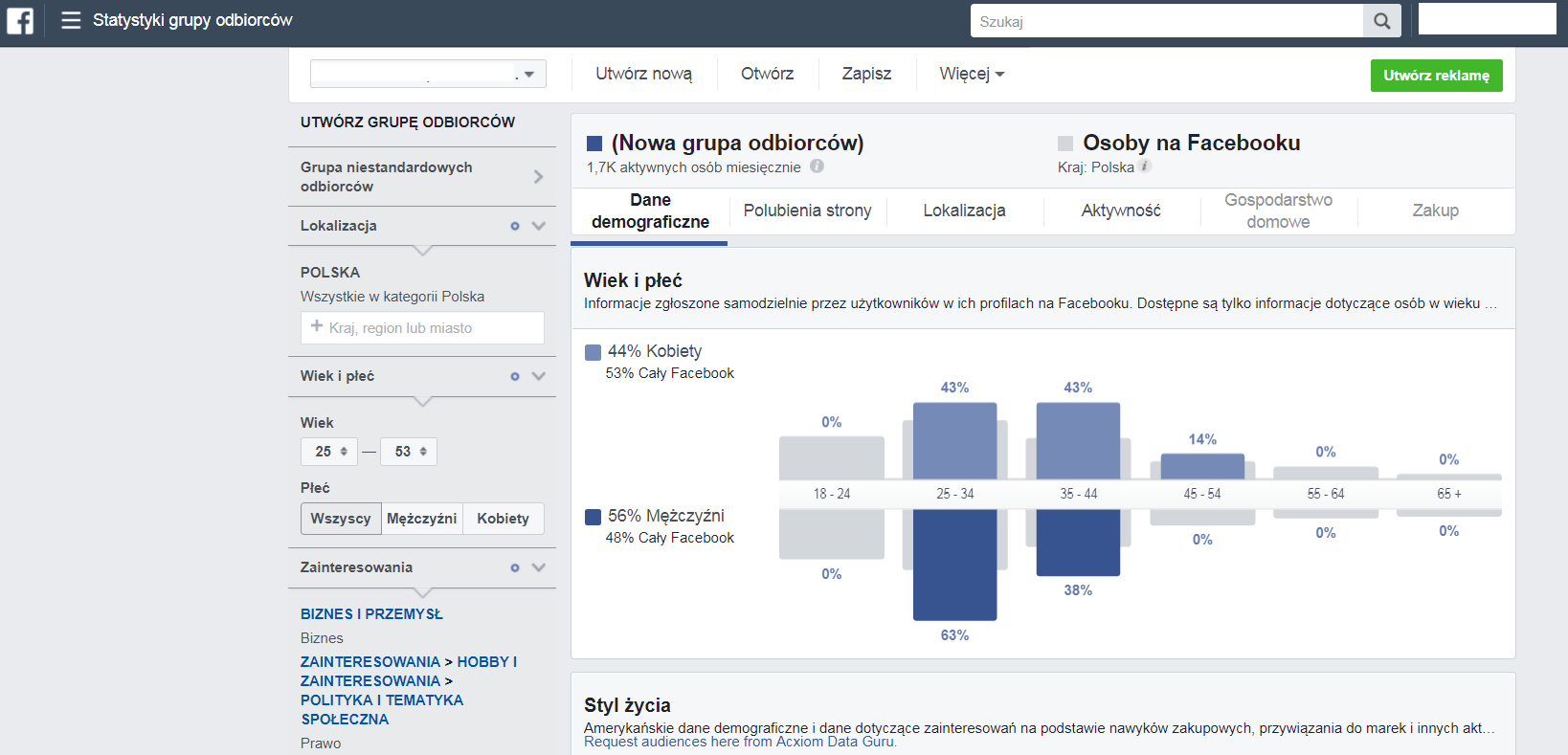Click the circle icon in Lokalizacja header
1568x755 pixels.
pyautogui.click(x=515, y=226)
